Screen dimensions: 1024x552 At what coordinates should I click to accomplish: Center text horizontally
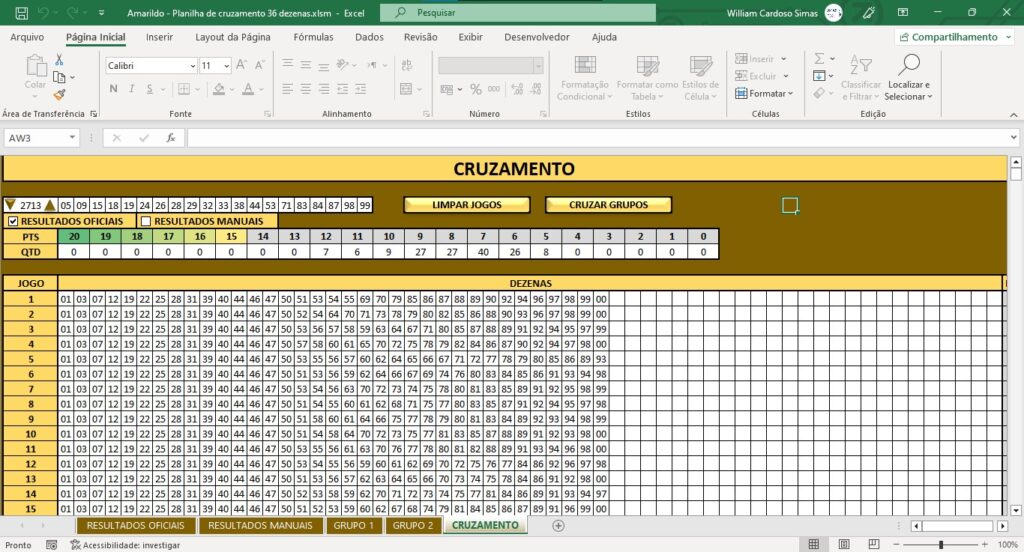pos(306,89)
